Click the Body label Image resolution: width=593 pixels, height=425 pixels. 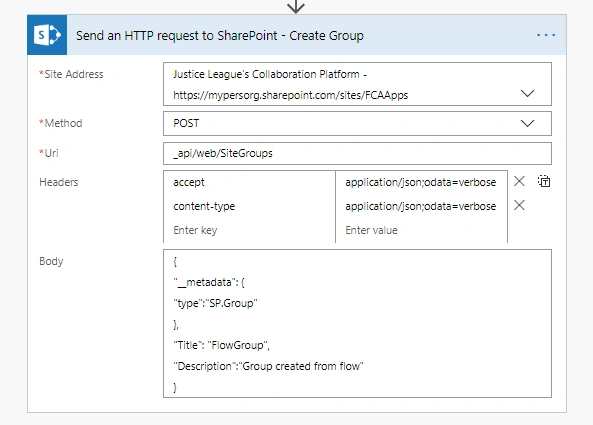click(x=51, y=261)
